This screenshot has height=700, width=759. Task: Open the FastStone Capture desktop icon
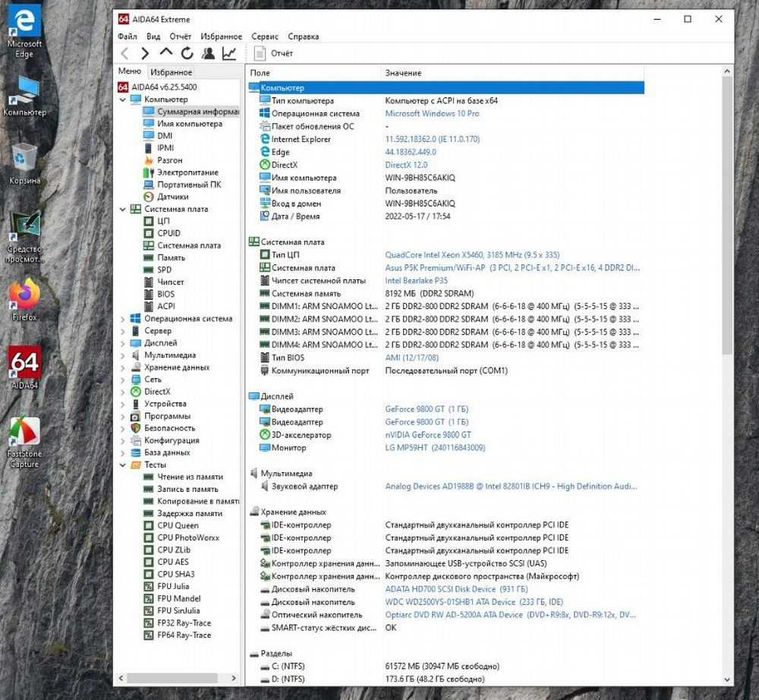[24, 443]
